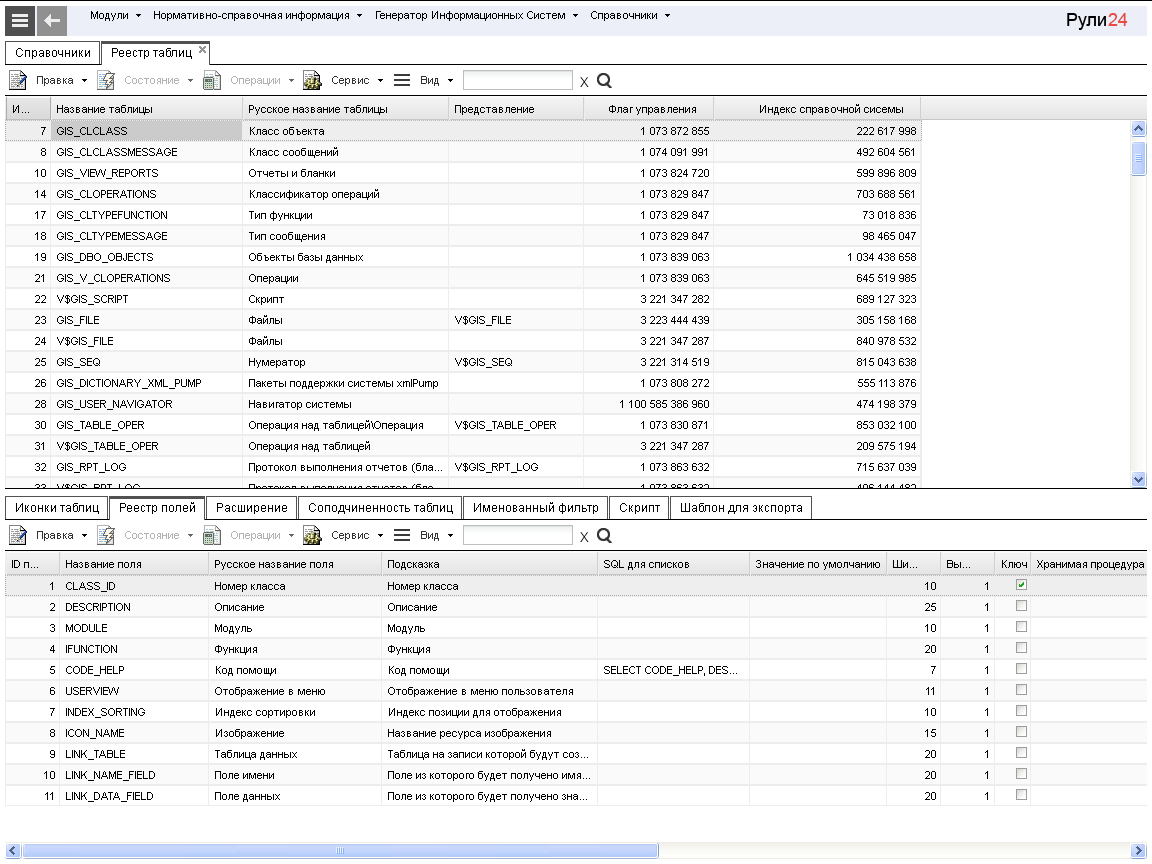This screenshot has width=1152, height=864.
Task: Expand the lower Сервис dropdown
Action: coord(381,536)
